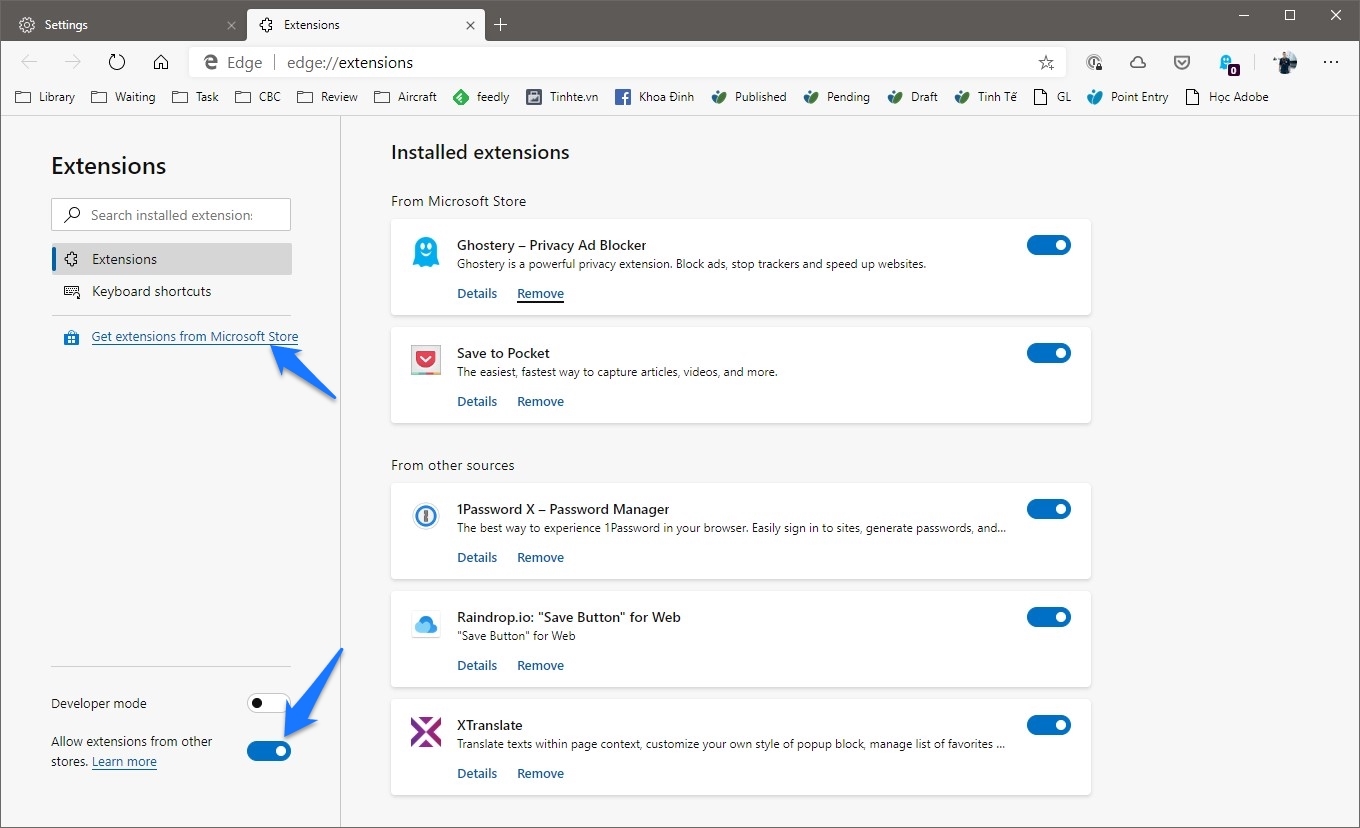The image size is (1360, 828).
Task: Click the XTranslate extension icon
Action: point(426,732)
